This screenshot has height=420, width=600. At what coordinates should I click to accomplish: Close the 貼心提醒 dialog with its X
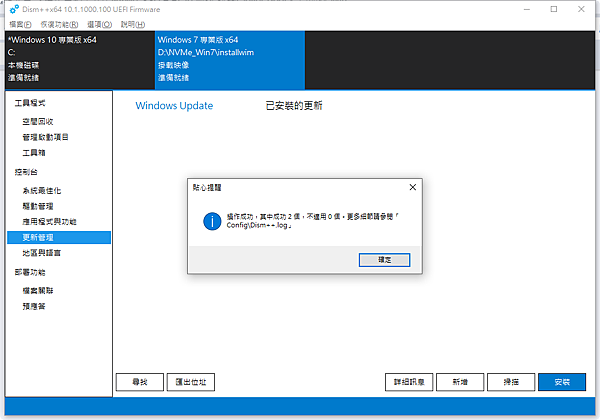[x=412, y=187]
